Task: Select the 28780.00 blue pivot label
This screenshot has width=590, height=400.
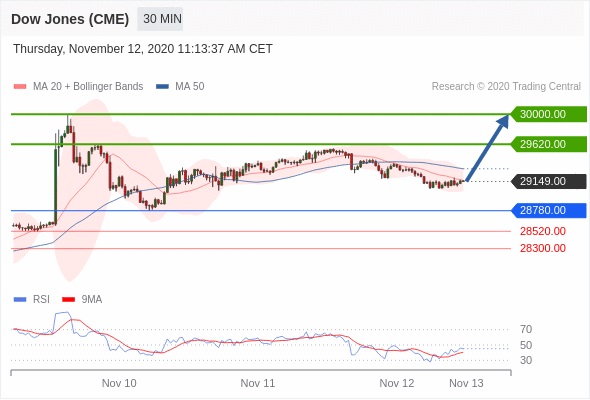Action: pos(549,210)
